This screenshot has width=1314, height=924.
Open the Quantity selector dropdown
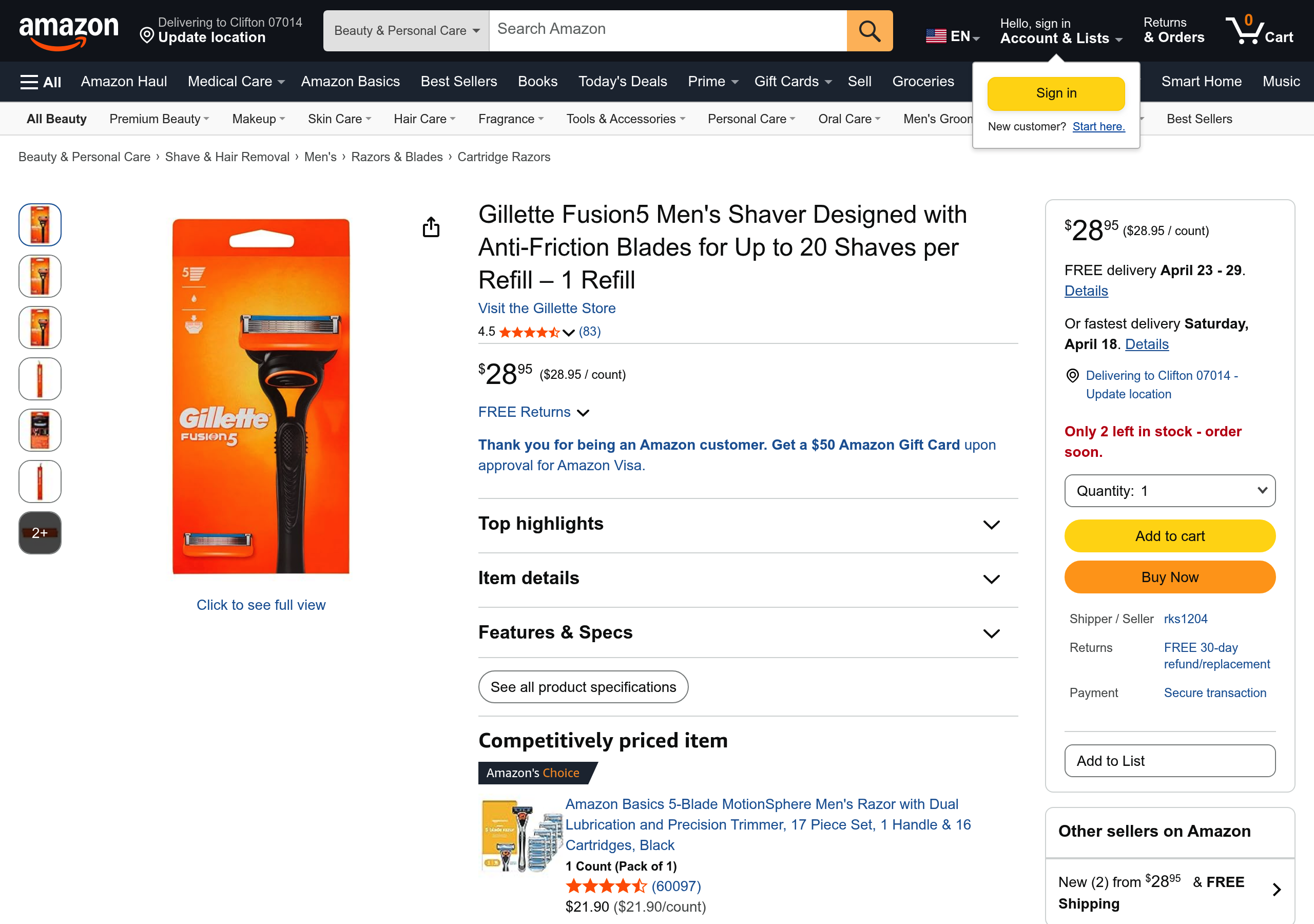coord(1169,491)
